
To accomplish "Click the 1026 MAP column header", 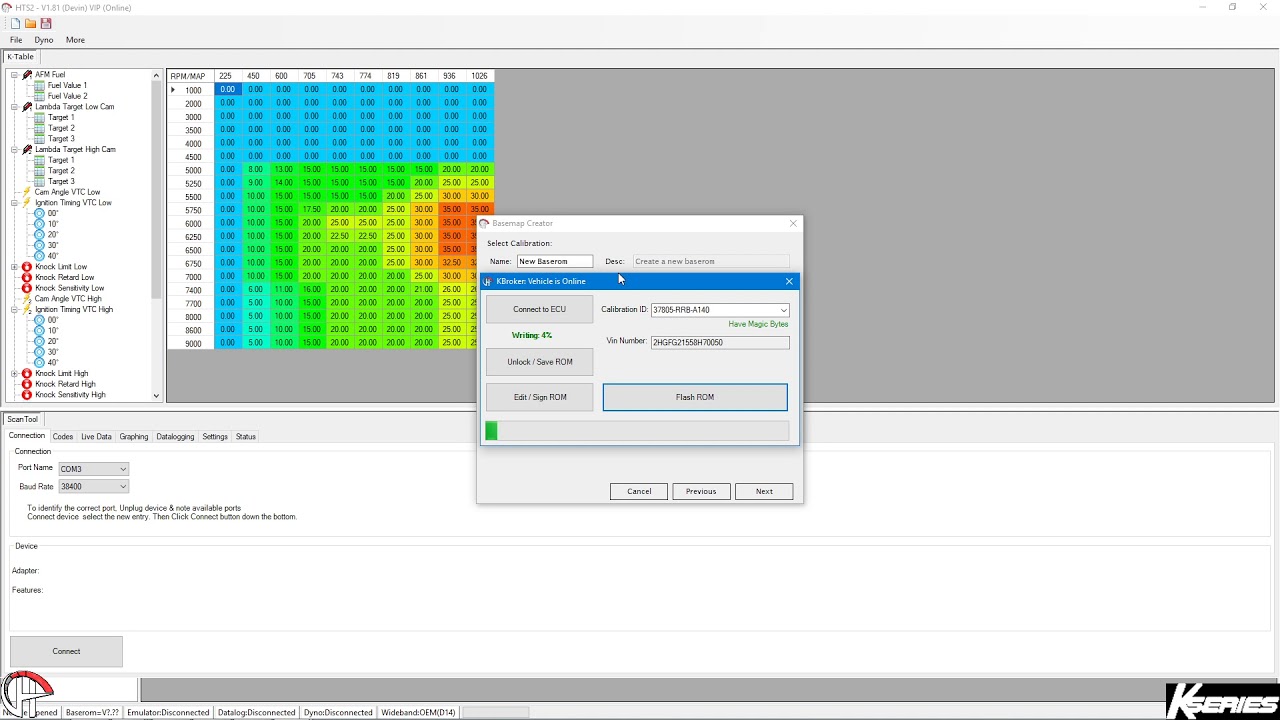I will (480, 76).
